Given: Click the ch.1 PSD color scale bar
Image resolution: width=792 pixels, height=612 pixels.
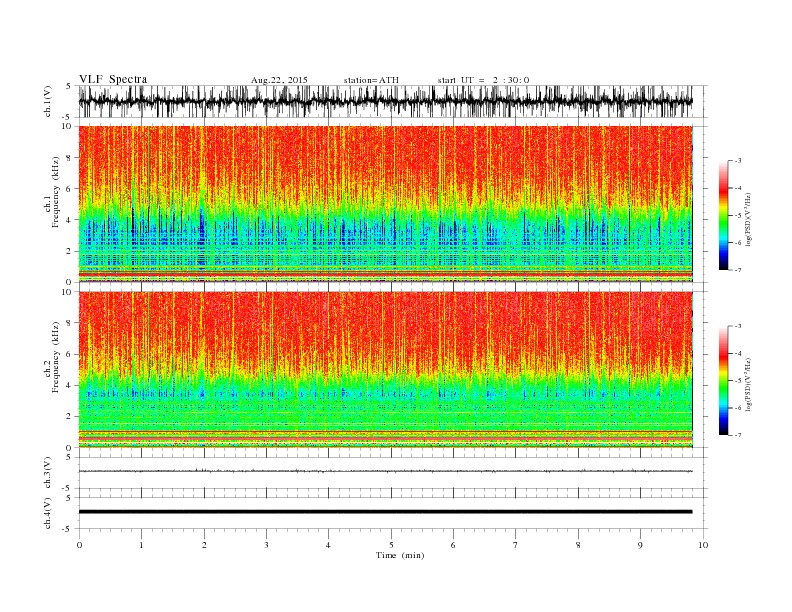Looking at the screenshot, I should (723, 215).
